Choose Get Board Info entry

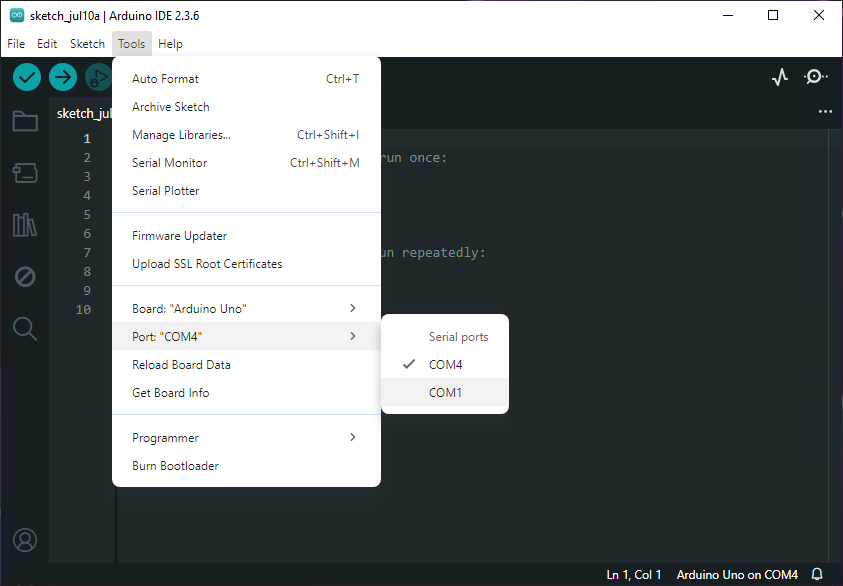click(x=246, y=392)
